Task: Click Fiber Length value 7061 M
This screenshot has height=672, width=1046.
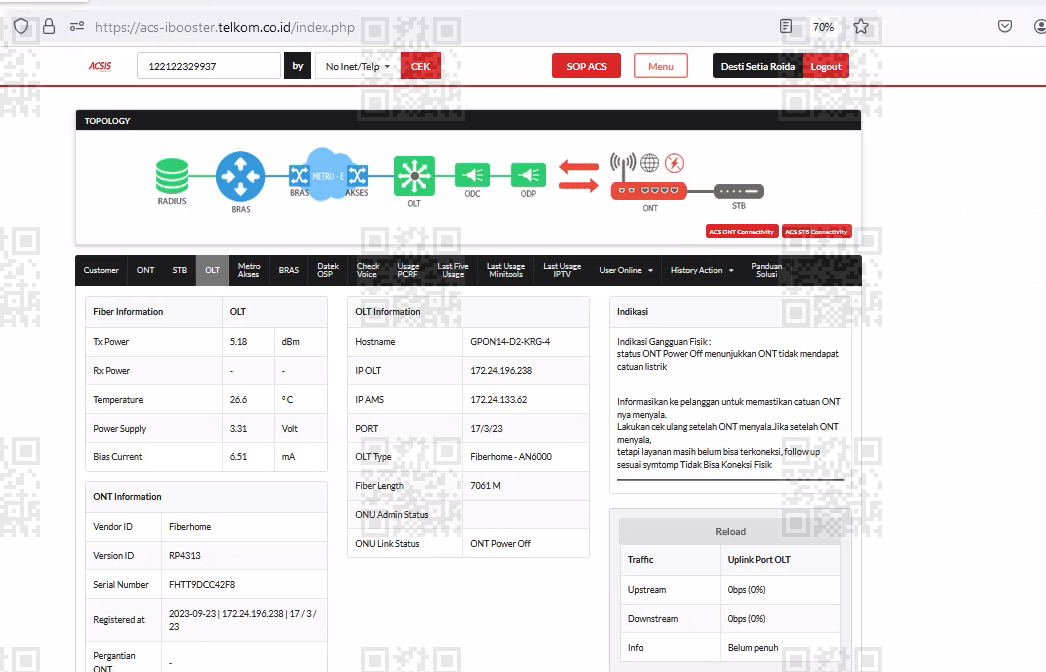Action: [x=485, y=486]
